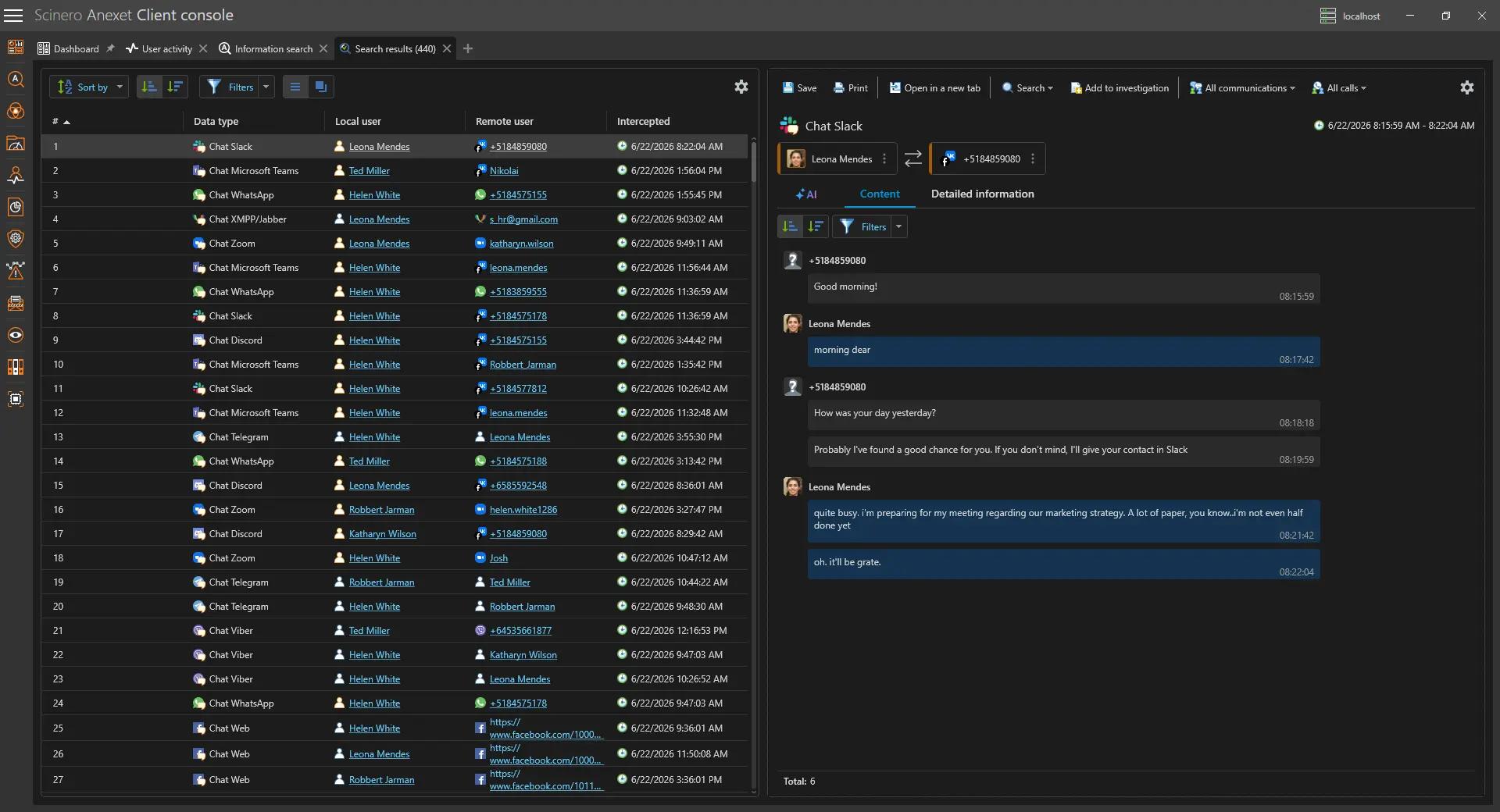Switch to stacked windows view mode
The height and width of the screenshot is (812, 1500).
pyautogui.click(x=321, y=87)
